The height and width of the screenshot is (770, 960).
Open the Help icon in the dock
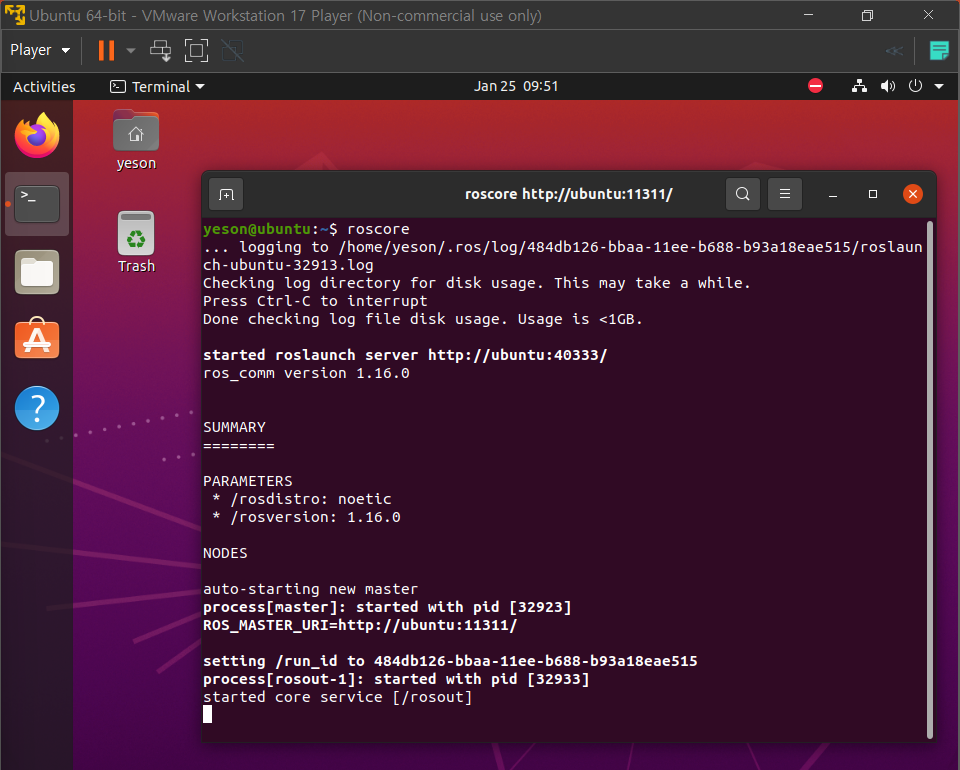[x=37, y=408]
